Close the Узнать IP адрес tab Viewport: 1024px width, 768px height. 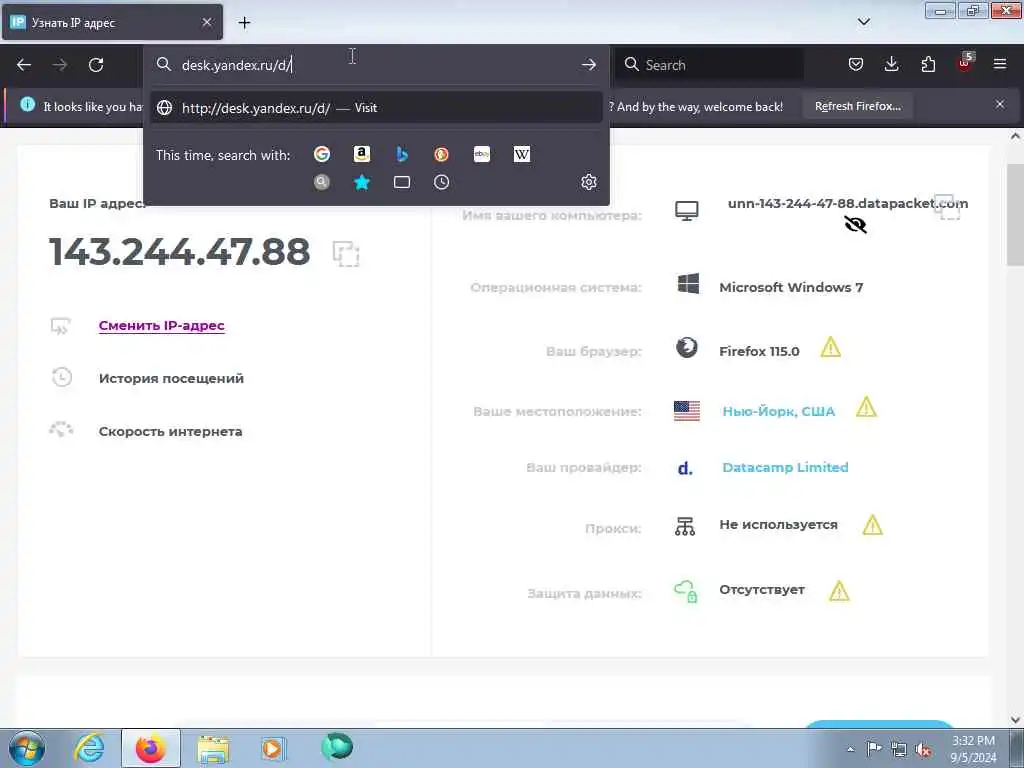[207, 22]
